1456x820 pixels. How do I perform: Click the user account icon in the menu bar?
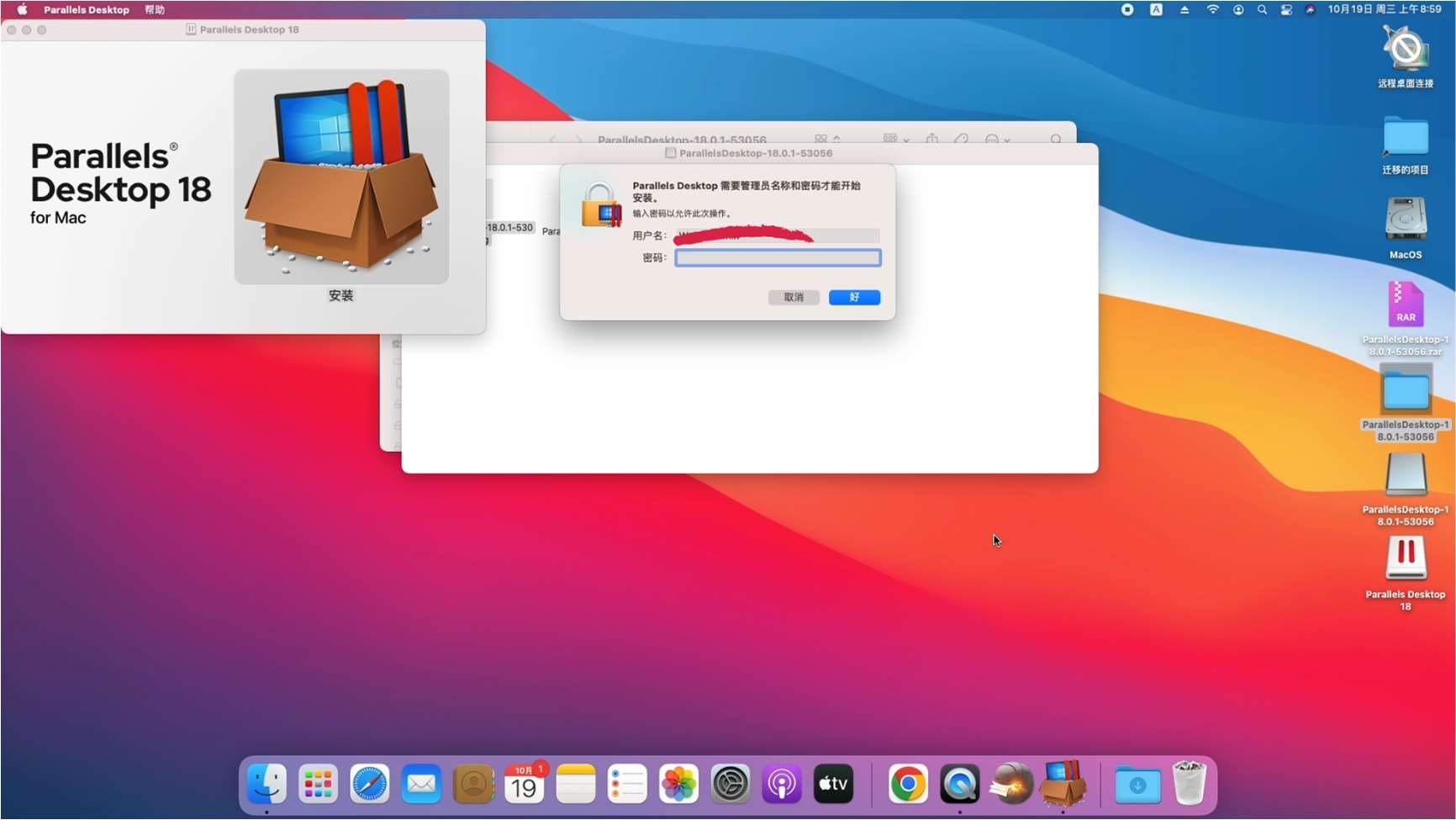click(x=1238, y=9)
